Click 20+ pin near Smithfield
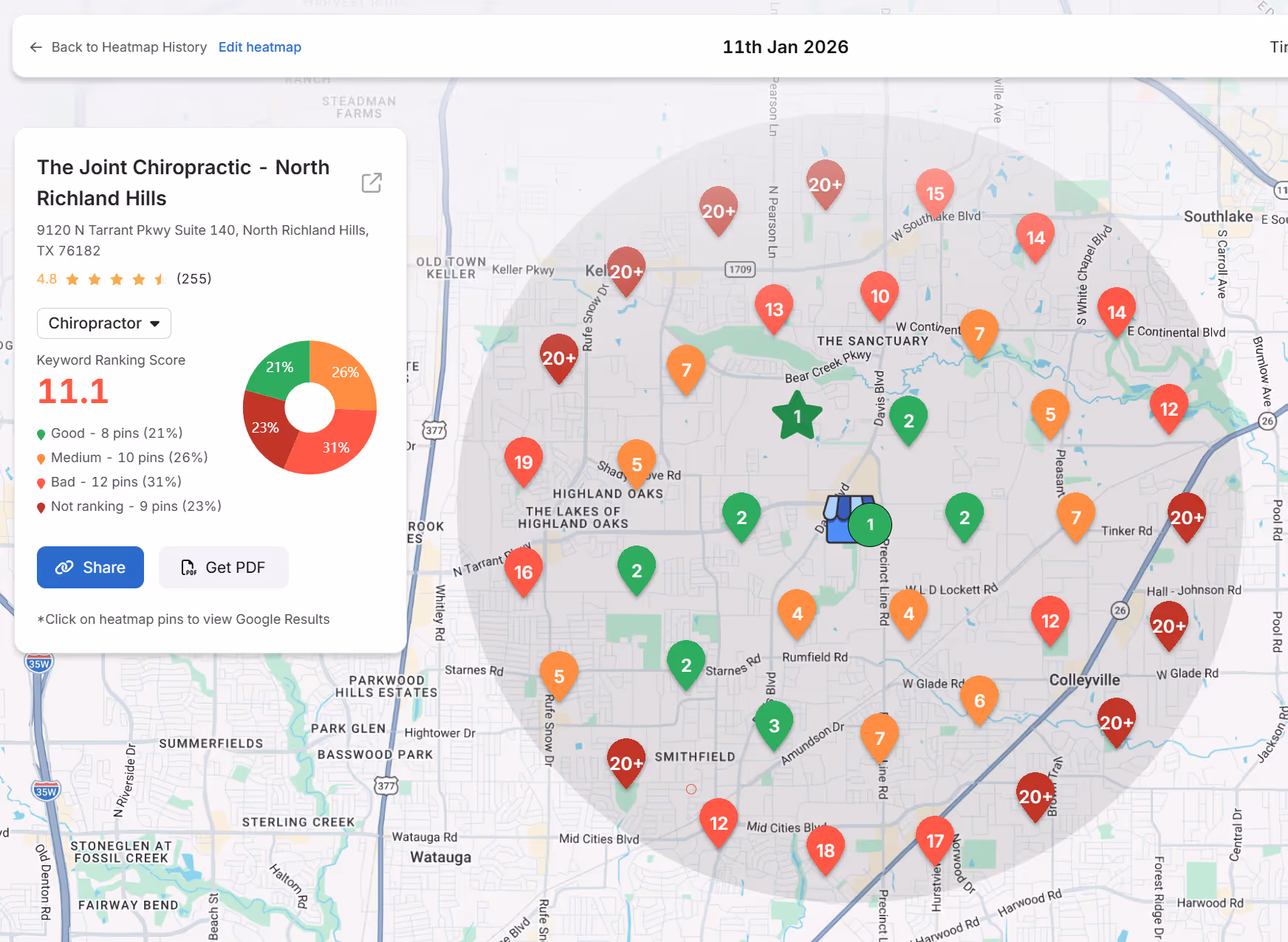Screen dimensions: 1288x942 click(x=626, y=763)
